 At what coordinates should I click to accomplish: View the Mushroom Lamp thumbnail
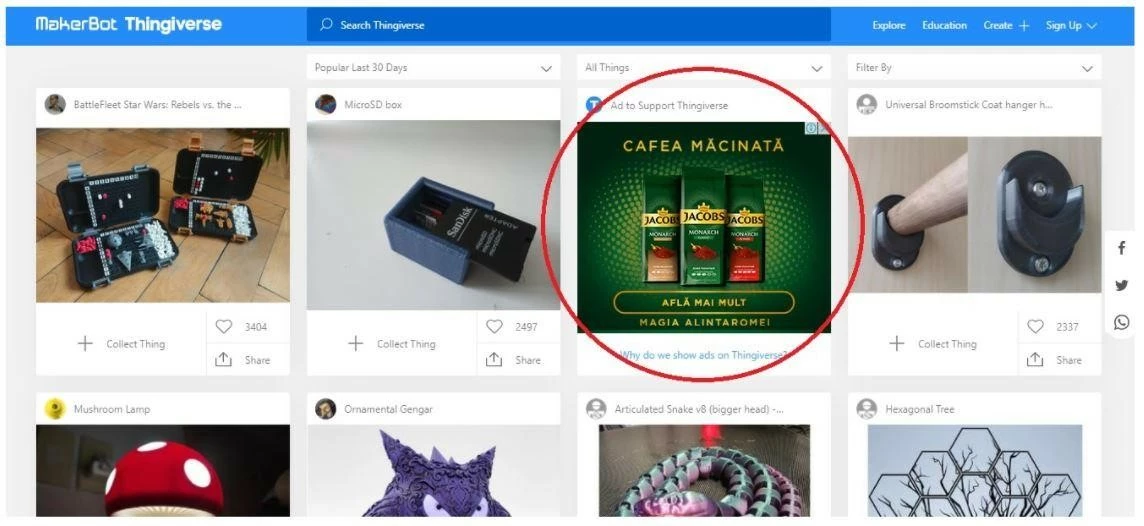pyautogui.click(x=163, y=471)
